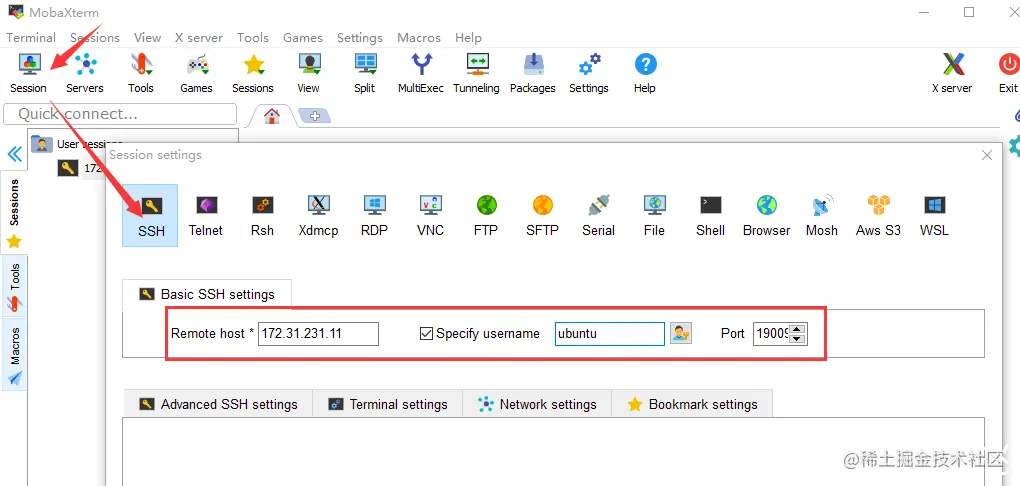Open the Settings gear toolbar icon
This screenshot has height=486, width=1020.
click(x=589, y=74)
